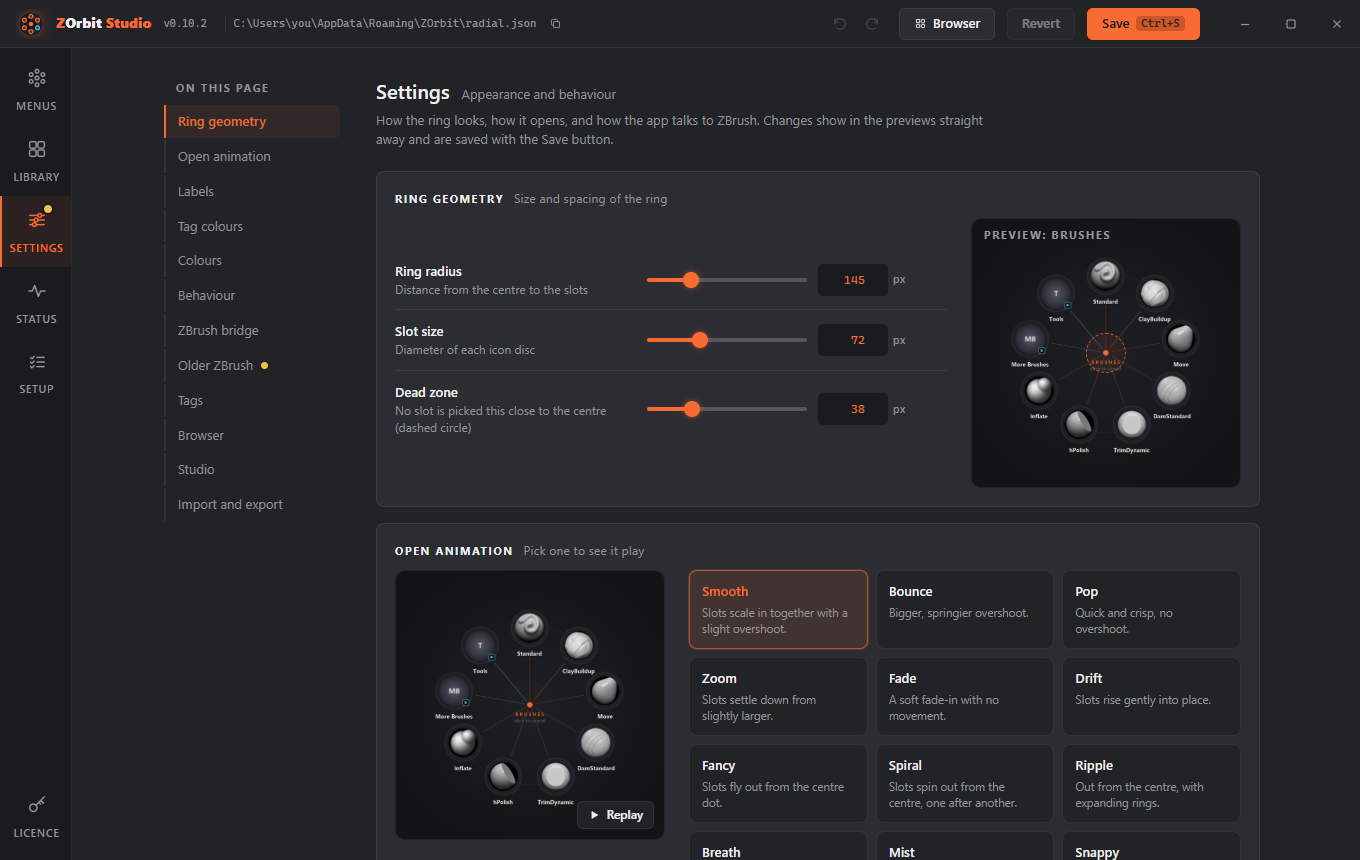
Task: Click the Ring radius value field
Action: pyautogui.click(x=853, y=280)
